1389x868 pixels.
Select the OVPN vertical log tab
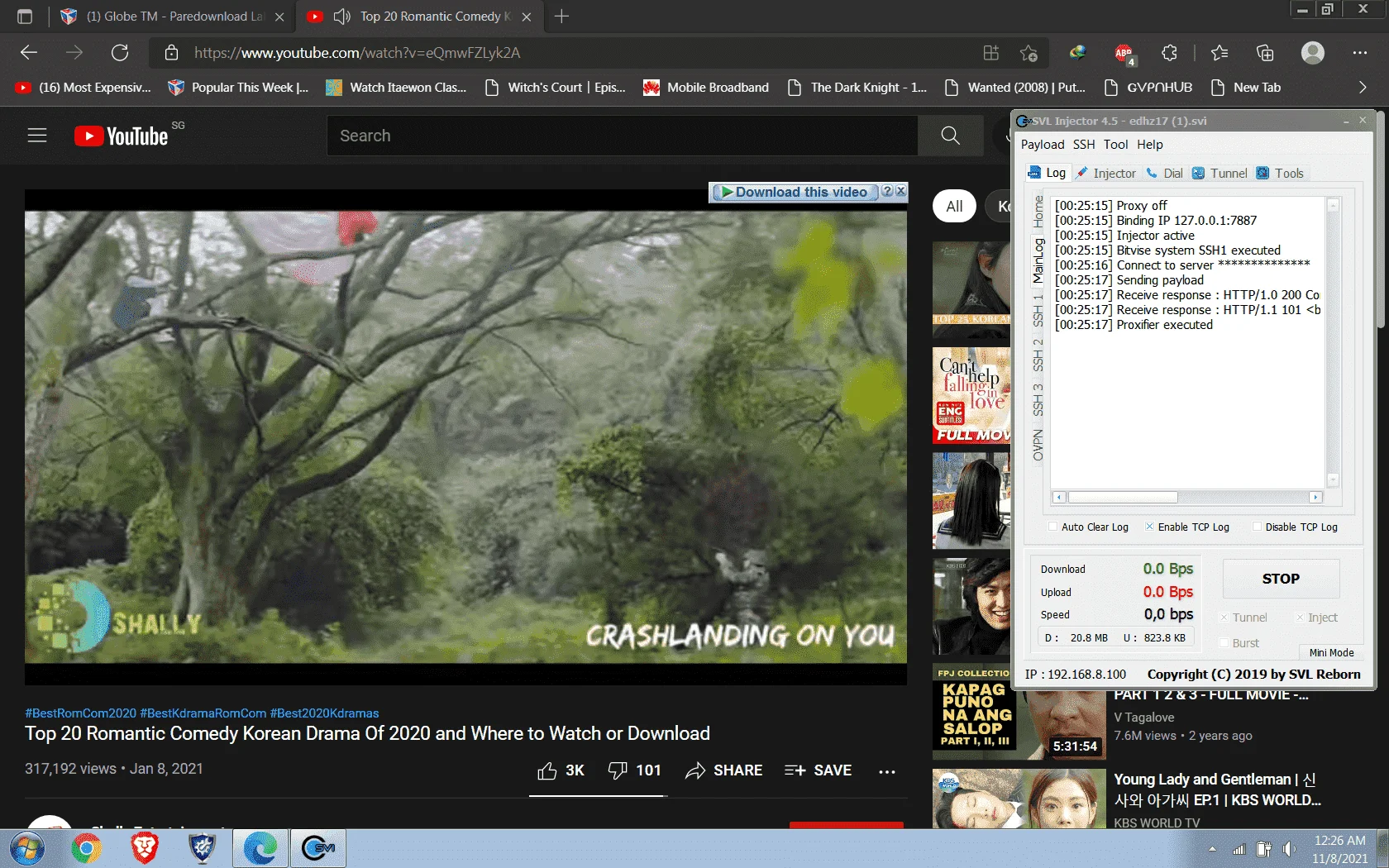point(1038,446)
